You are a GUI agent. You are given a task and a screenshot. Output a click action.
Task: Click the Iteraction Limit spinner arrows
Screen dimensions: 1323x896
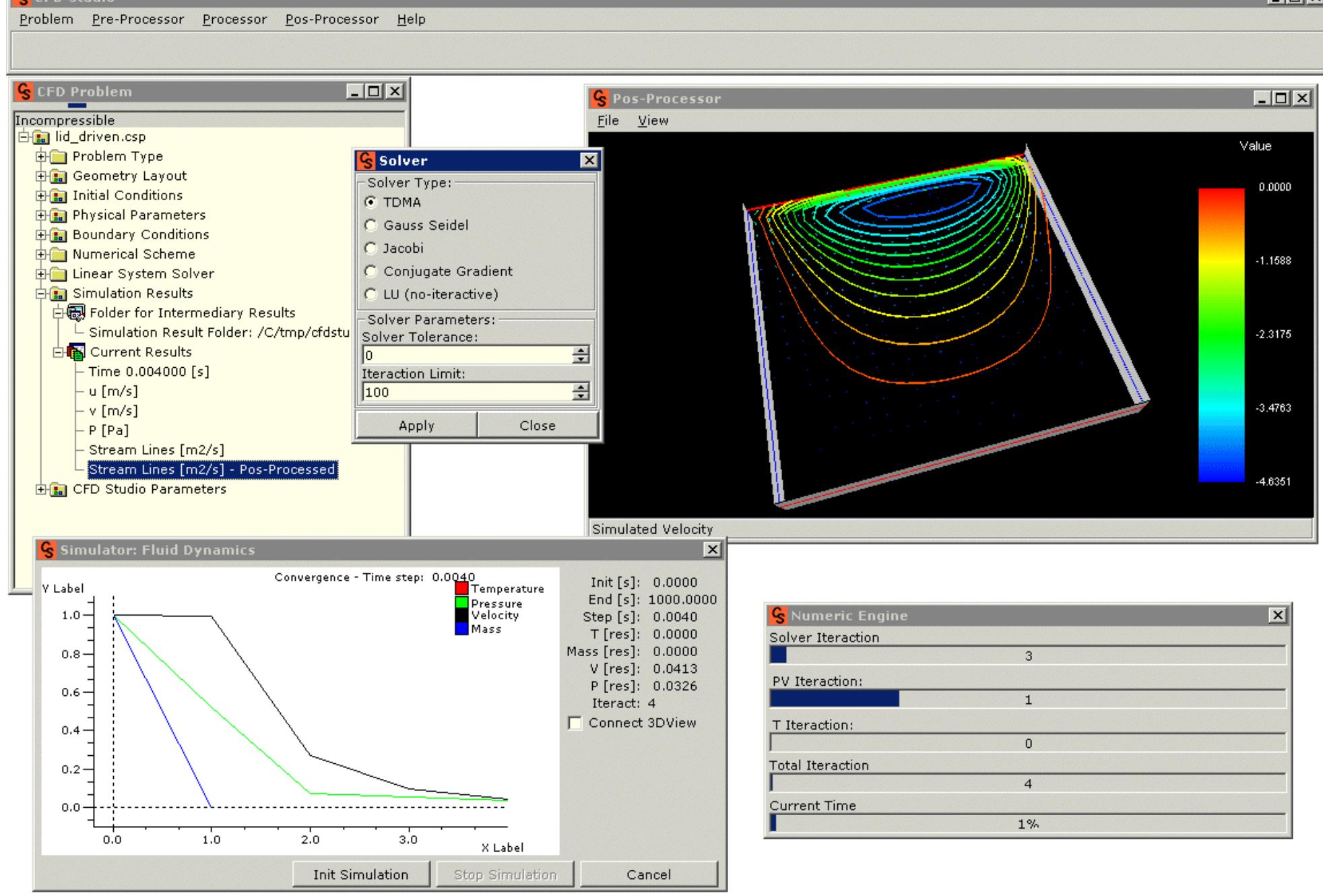[x=581, y=391]
